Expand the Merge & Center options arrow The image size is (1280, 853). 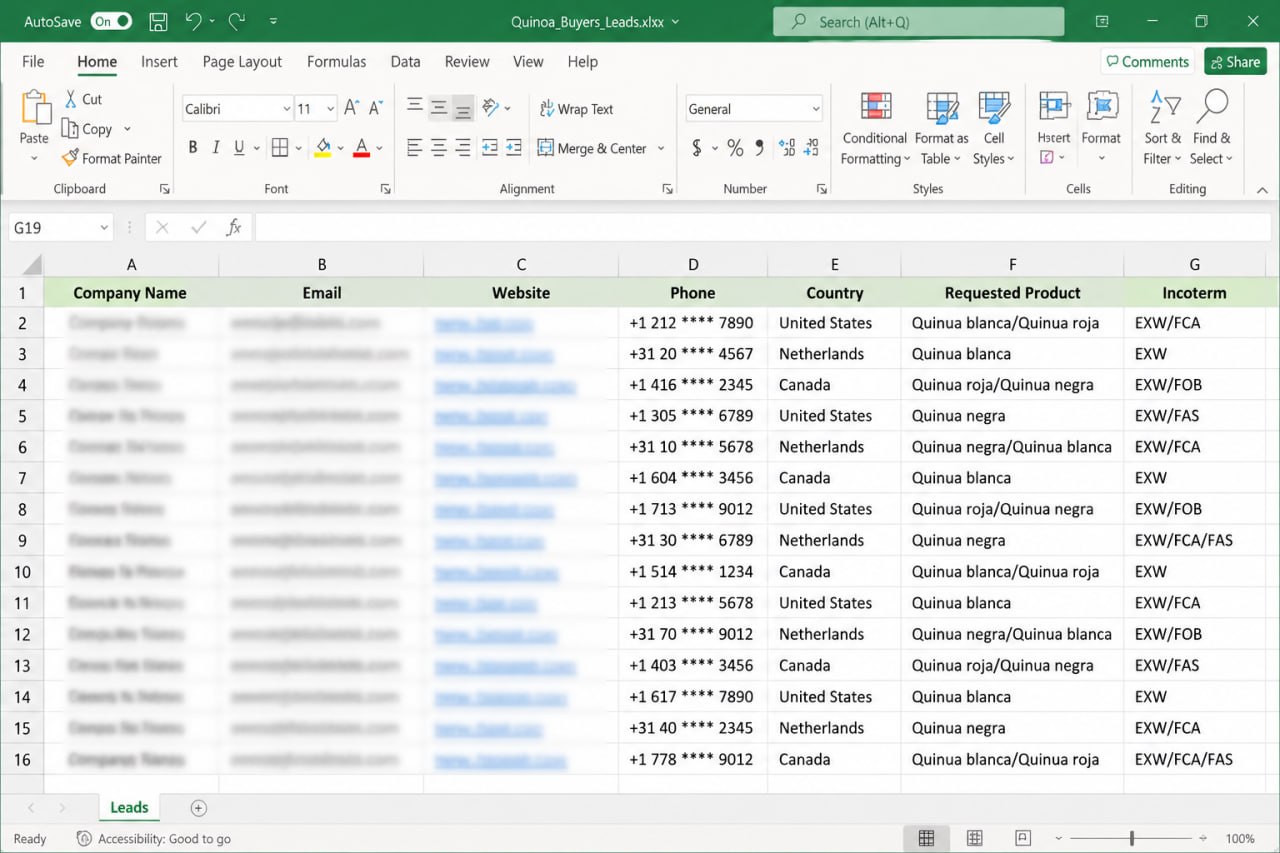point(661,149)
